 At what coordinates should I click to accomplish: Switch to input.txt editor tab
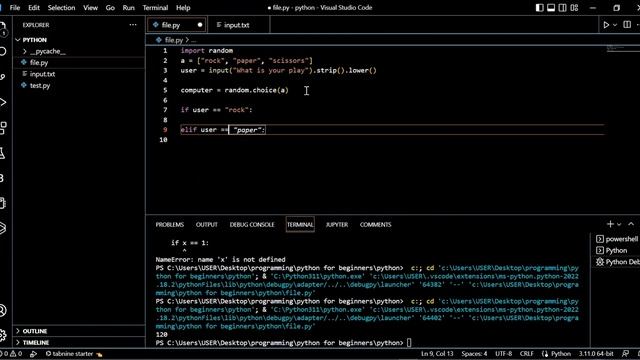[x=238, y=25]
